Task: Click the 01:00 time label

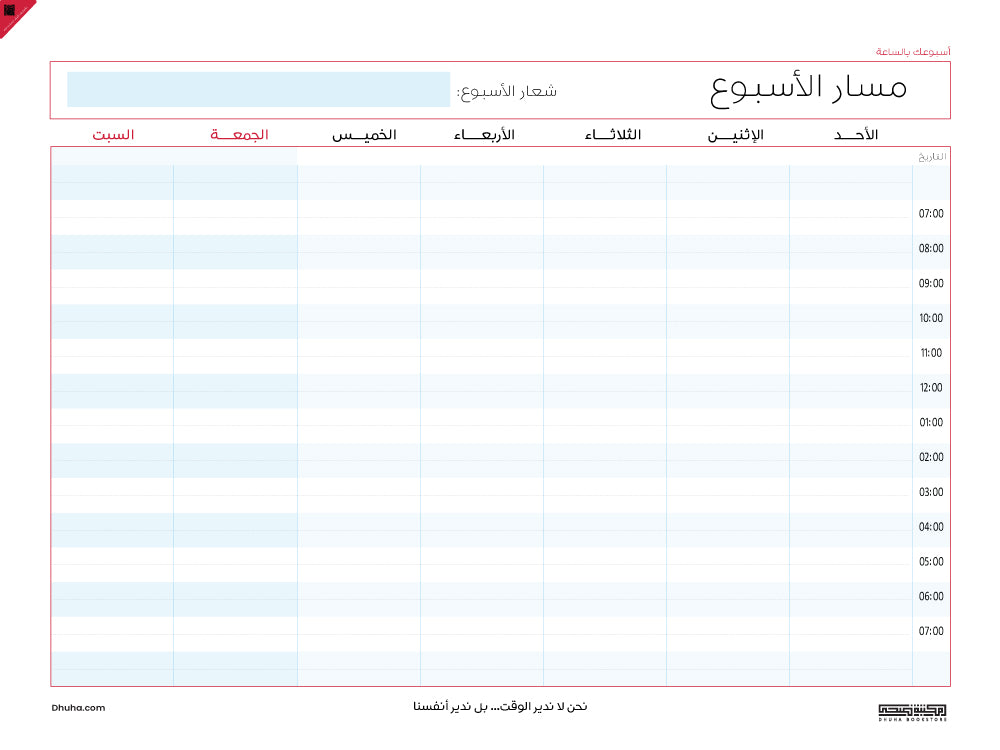Action: (931, 422)
